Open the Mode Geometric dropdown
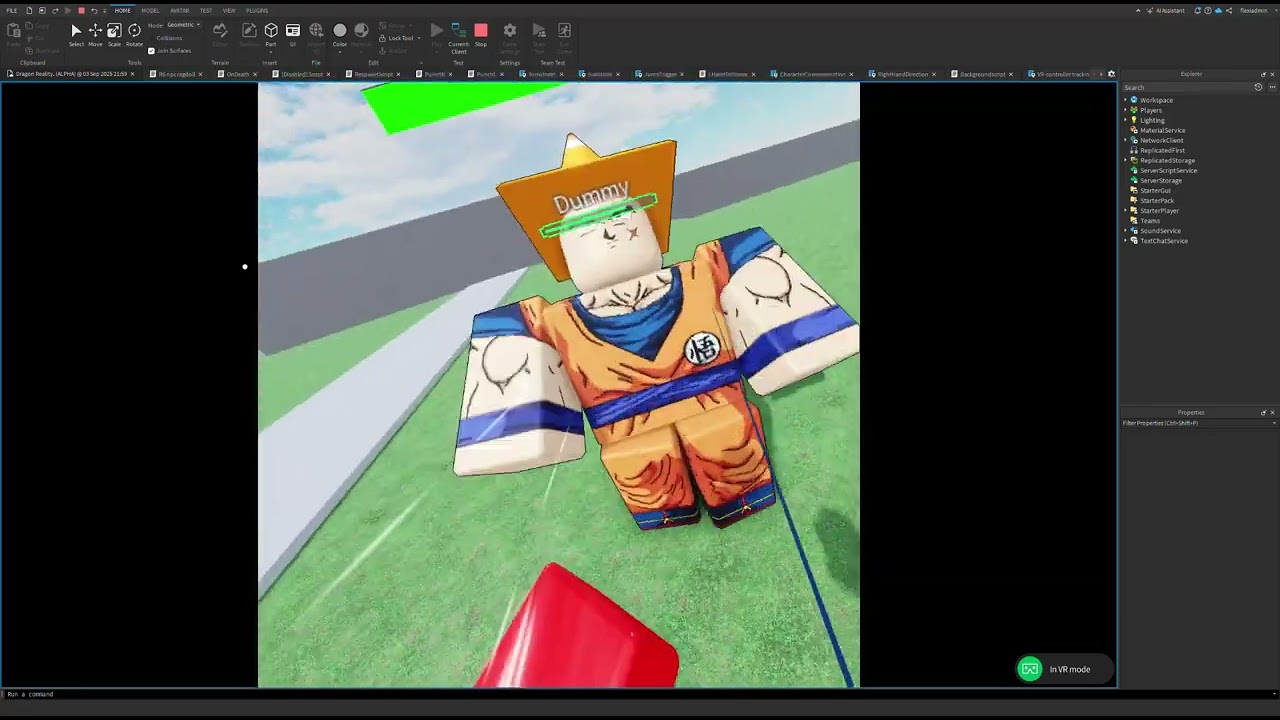 [182, 25]
